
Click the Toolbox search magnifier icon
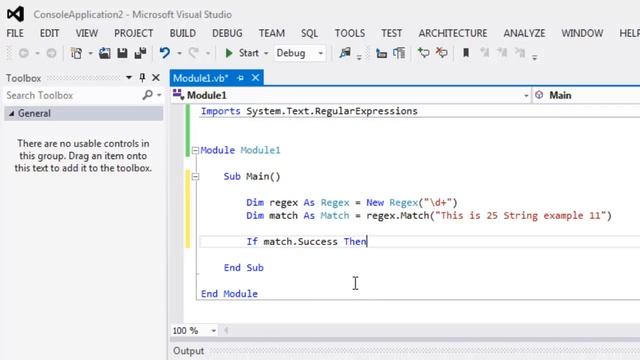(x=147, y=95)
